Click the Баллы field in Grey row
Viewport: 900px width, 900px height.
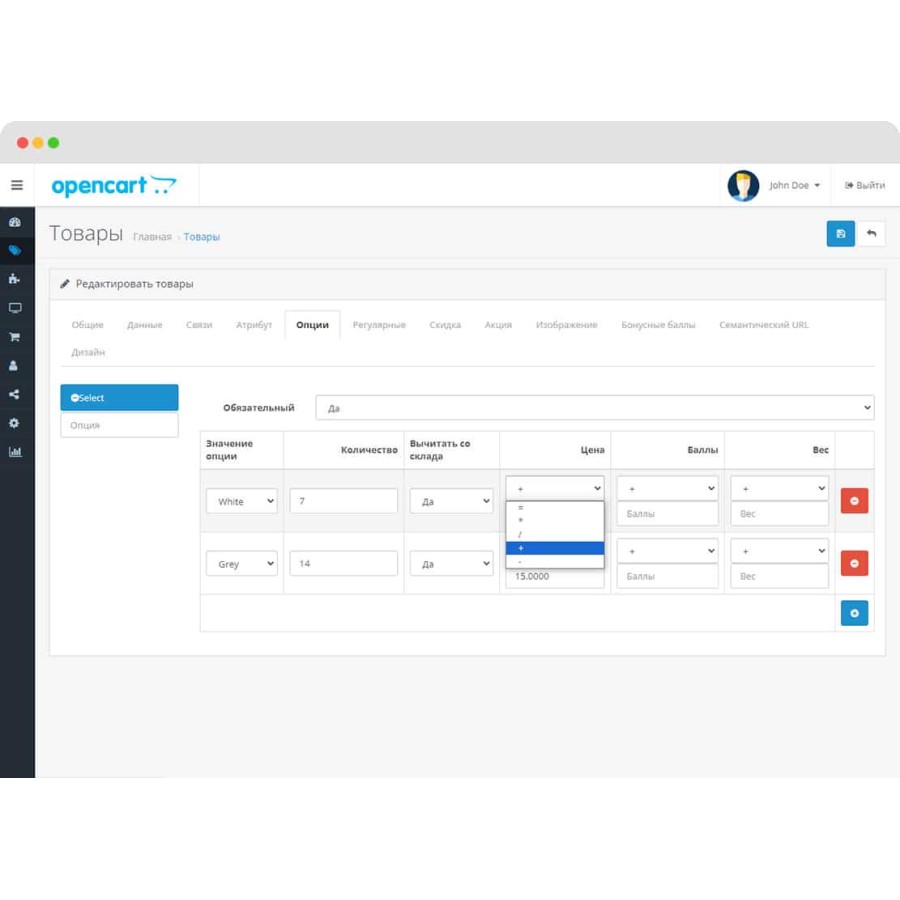click(x=667, y=576)
